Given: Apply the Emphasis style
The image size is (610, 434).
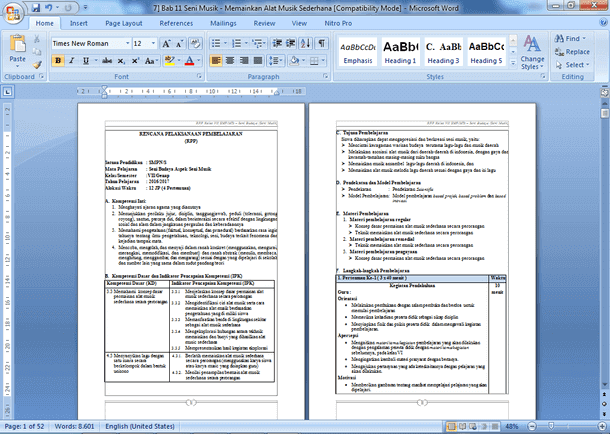Looking at the screenshot, I should [x=358, y=52].
